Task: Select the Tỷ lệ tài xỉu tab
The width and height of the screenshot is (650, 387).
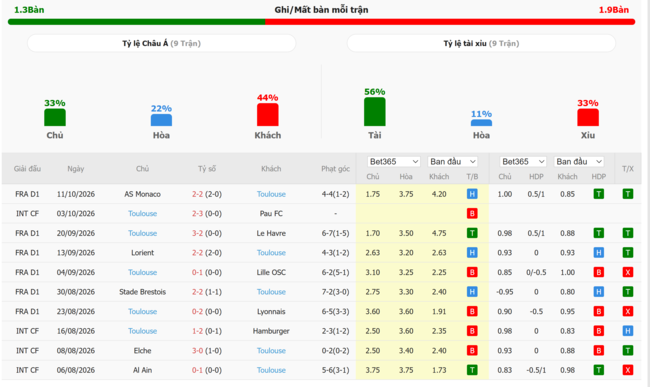Action: 481,43
